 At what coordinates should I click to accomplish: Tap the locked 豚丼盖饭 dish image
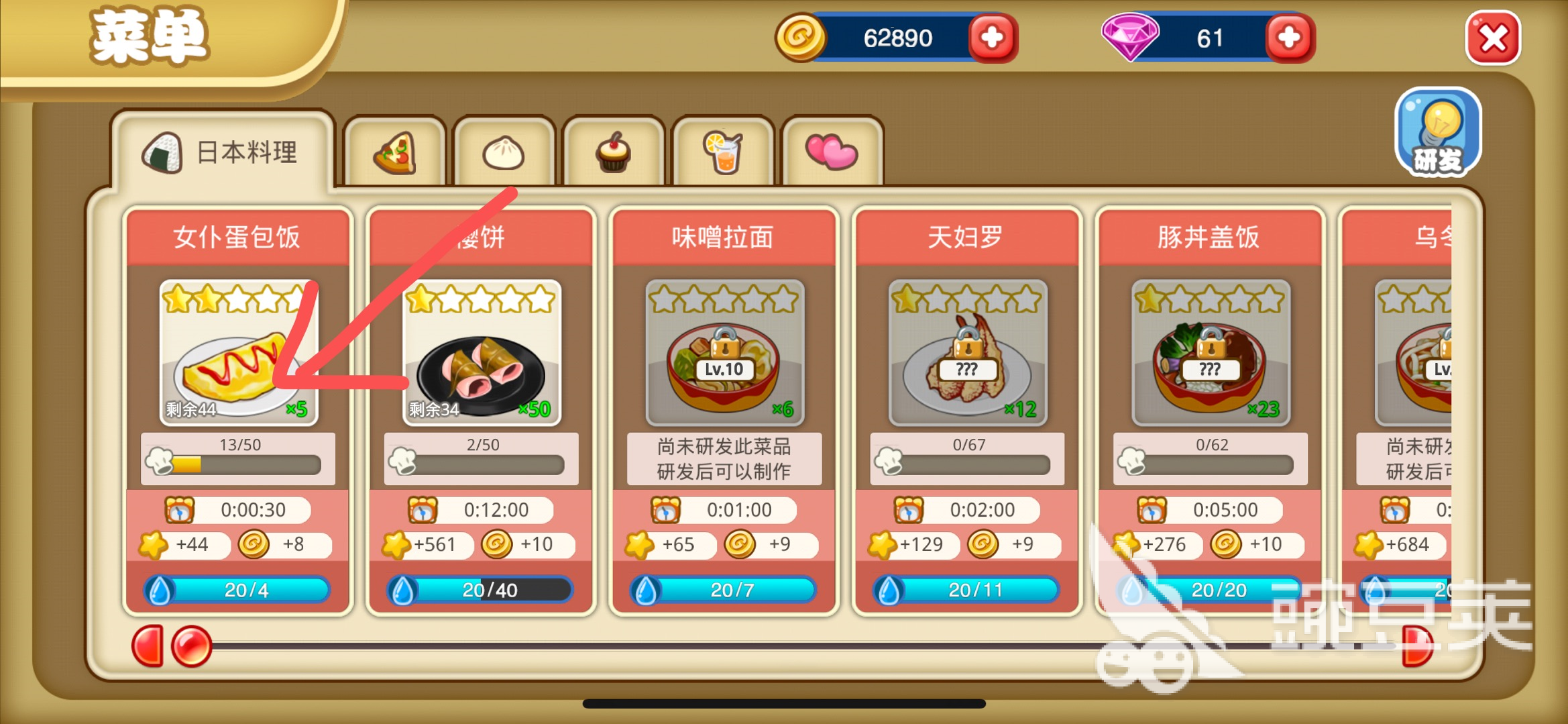(1211, 352)
